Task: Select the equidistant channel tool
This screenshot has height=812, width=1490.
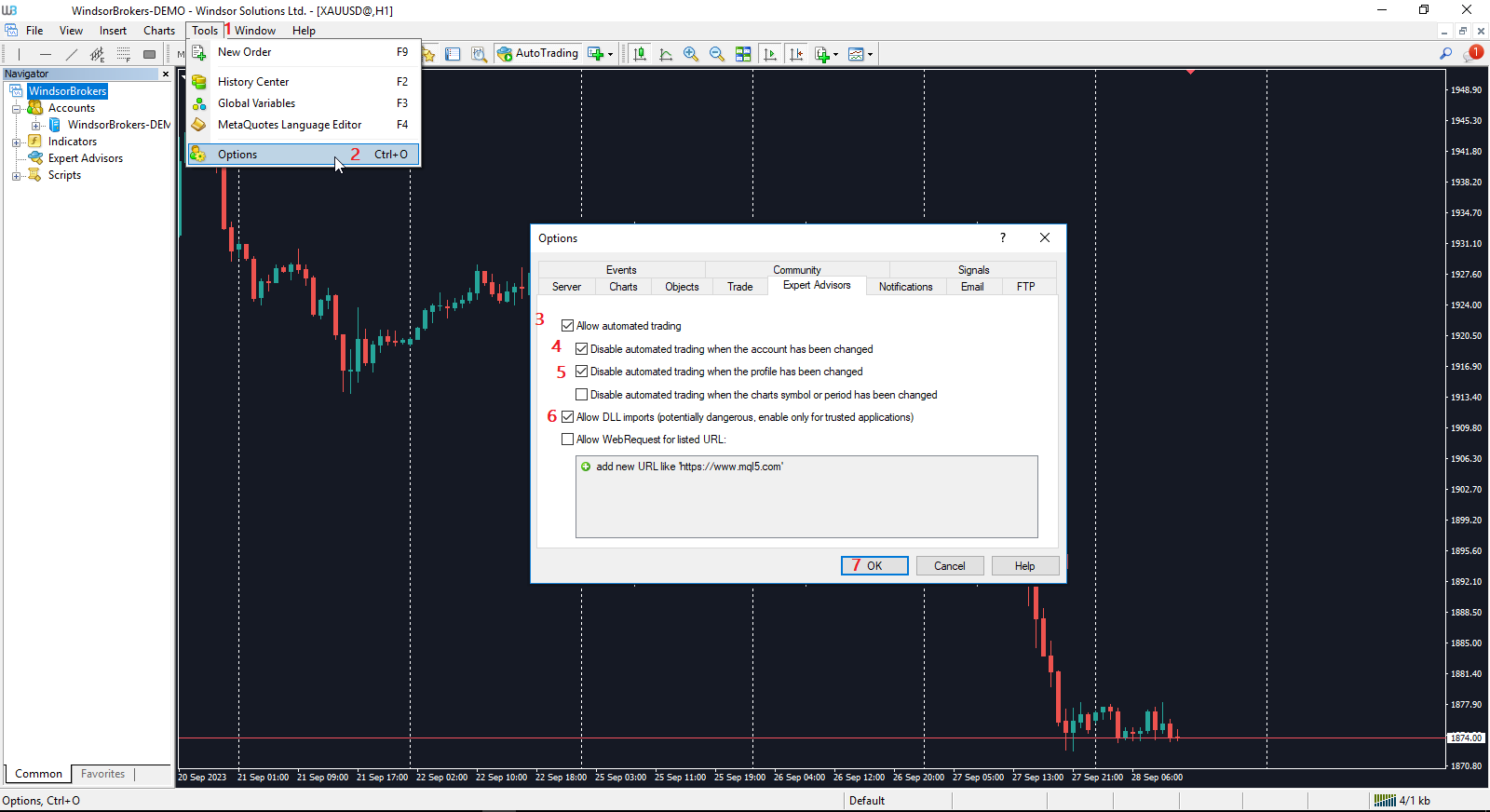Action: (x=97, y=54)
